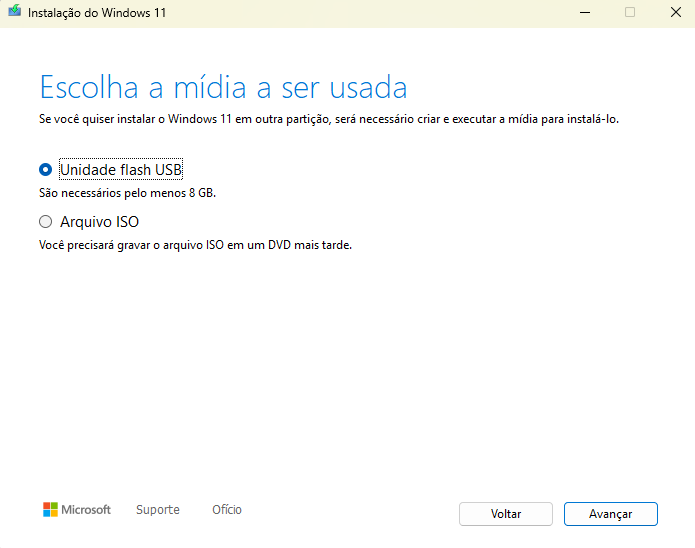The height and width of the screenshot is (548, 695).
Task: Click the 'Instalação do Windows 11' title text
Action: [x=97, y=13]
